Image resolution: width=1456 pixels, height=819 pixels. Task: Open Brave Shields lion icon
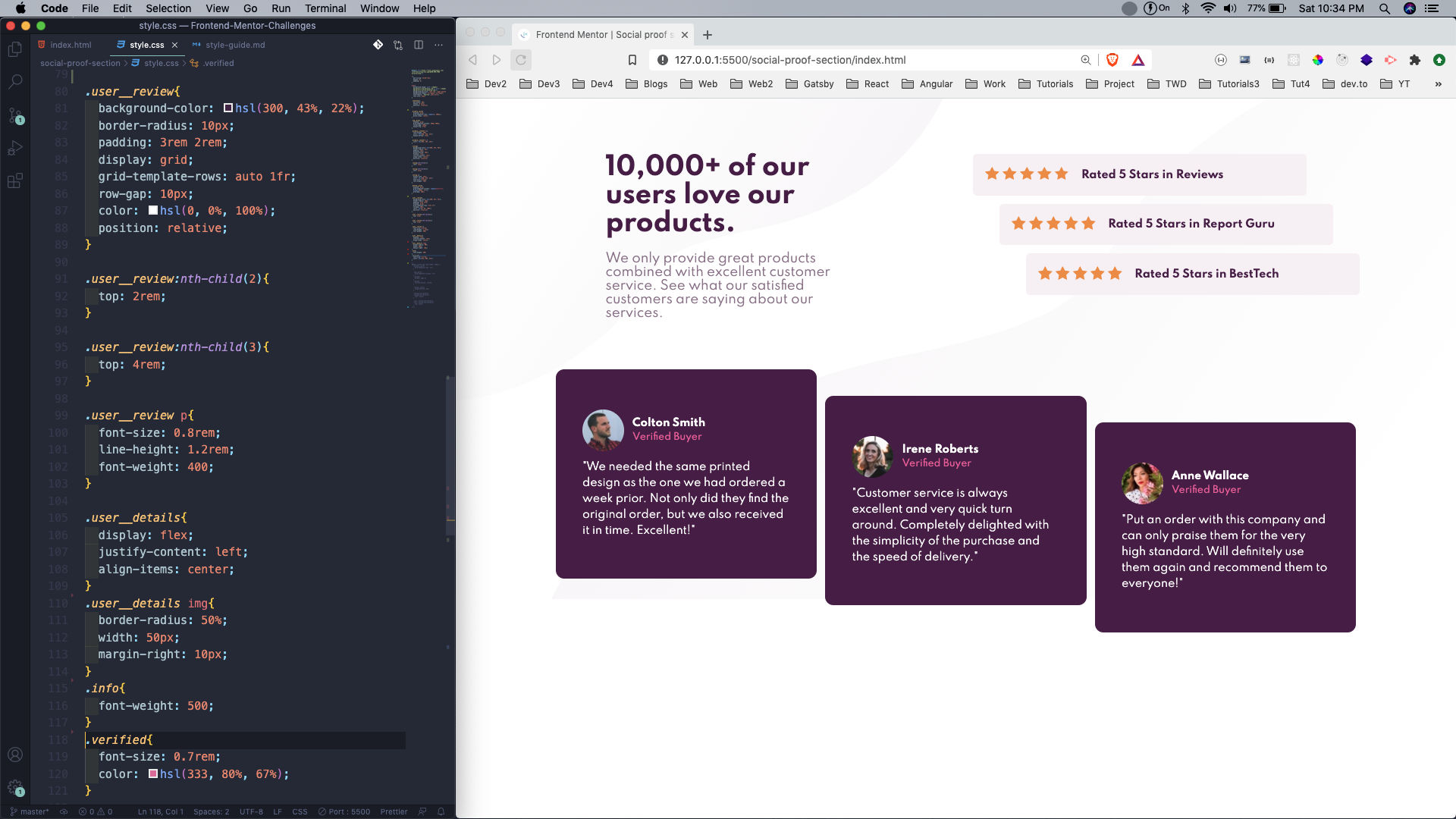tap(1112, 60)
